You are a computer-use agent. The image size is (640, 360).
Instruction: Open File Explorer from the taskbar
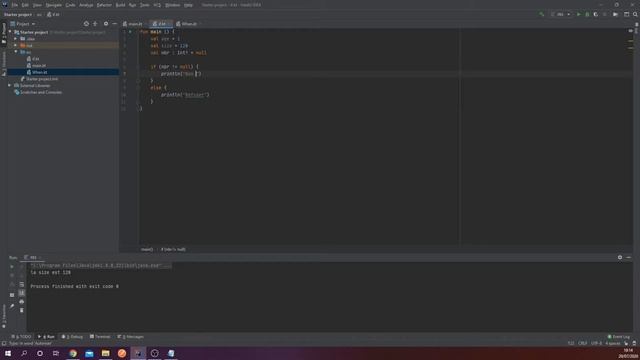[105, 353]
